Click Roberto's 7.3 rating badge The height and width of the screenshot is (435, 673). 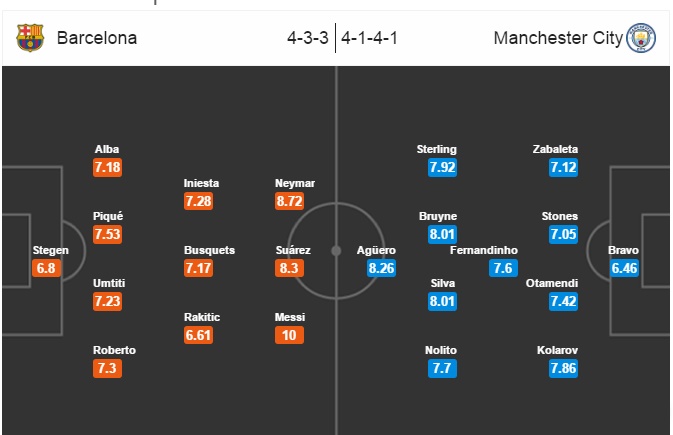(x=107, y=368)
